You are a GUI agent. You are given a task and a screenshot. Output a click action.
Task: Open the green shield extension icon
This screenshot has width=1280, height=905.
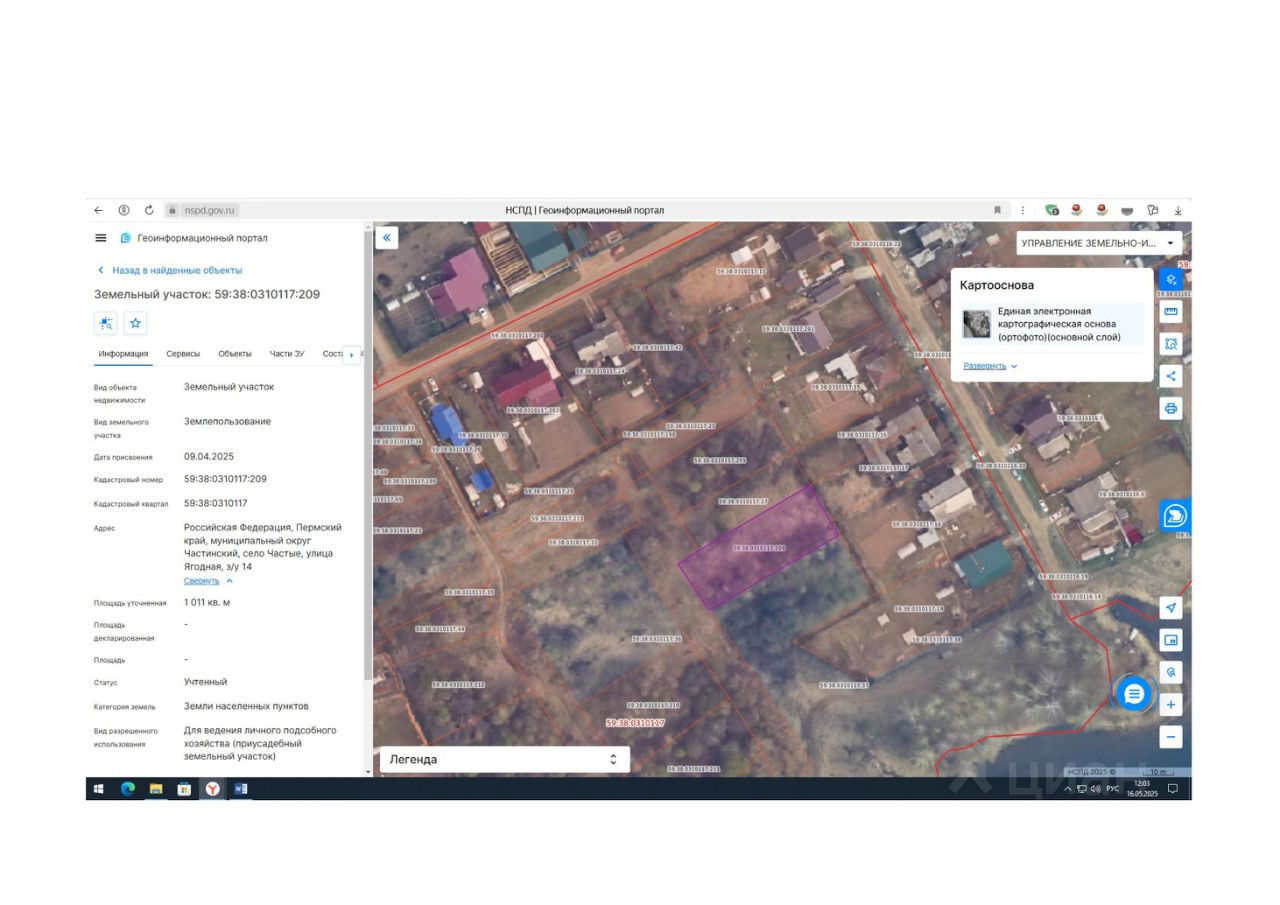pyautogui.click(x=1052, y=210)
